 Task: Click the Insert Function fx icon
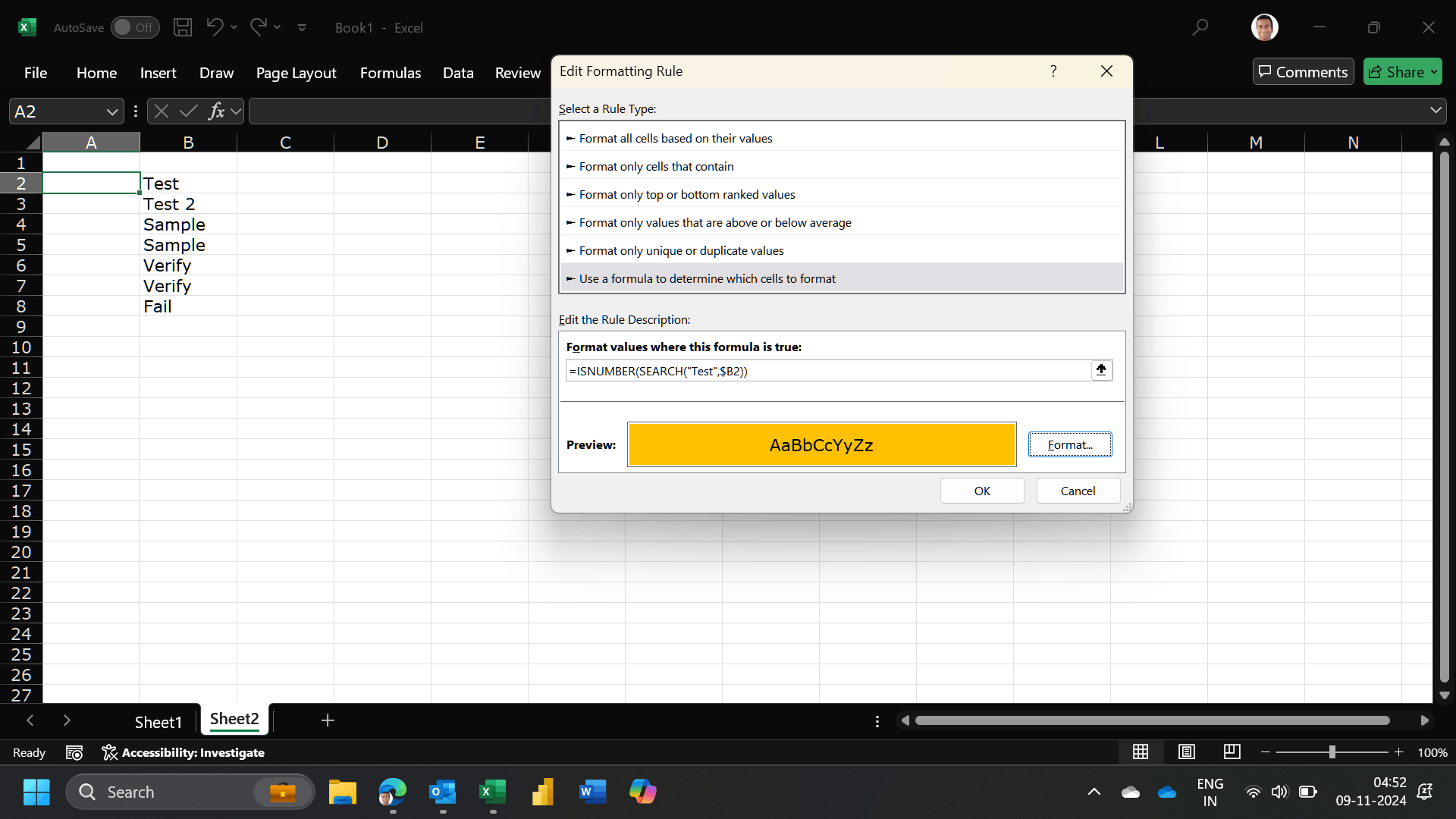216,111
